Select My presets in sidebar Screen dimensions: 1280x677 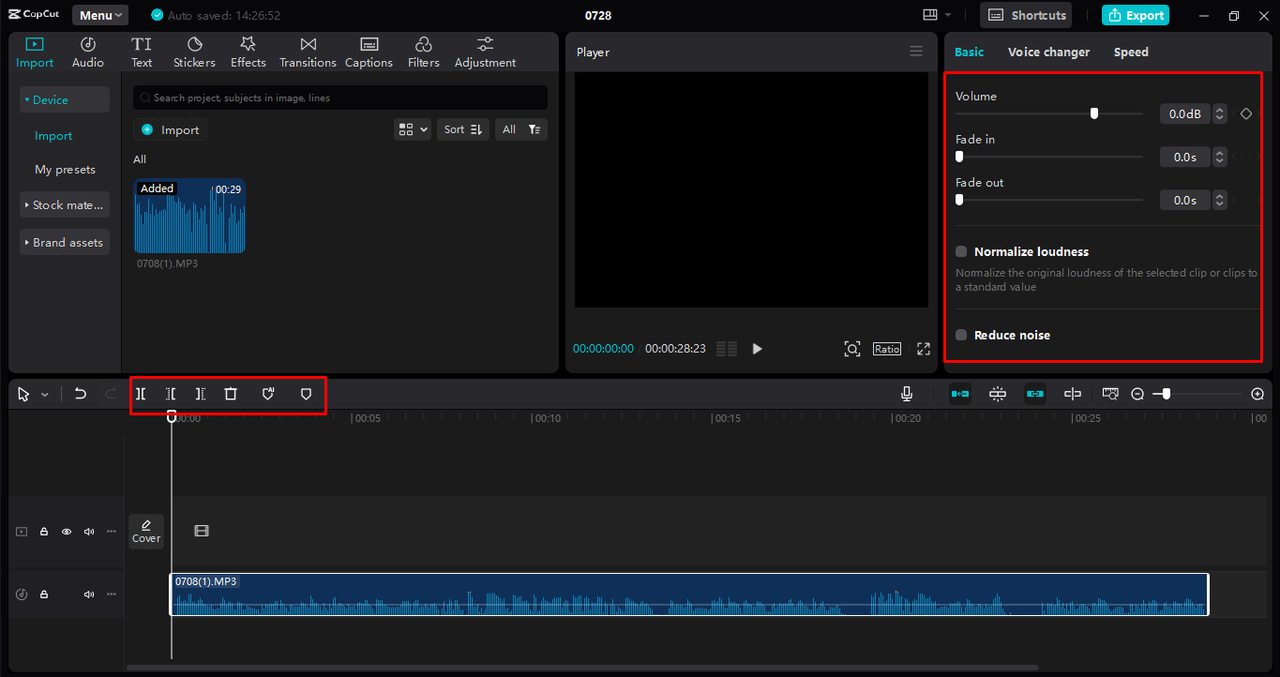point(65,169)
